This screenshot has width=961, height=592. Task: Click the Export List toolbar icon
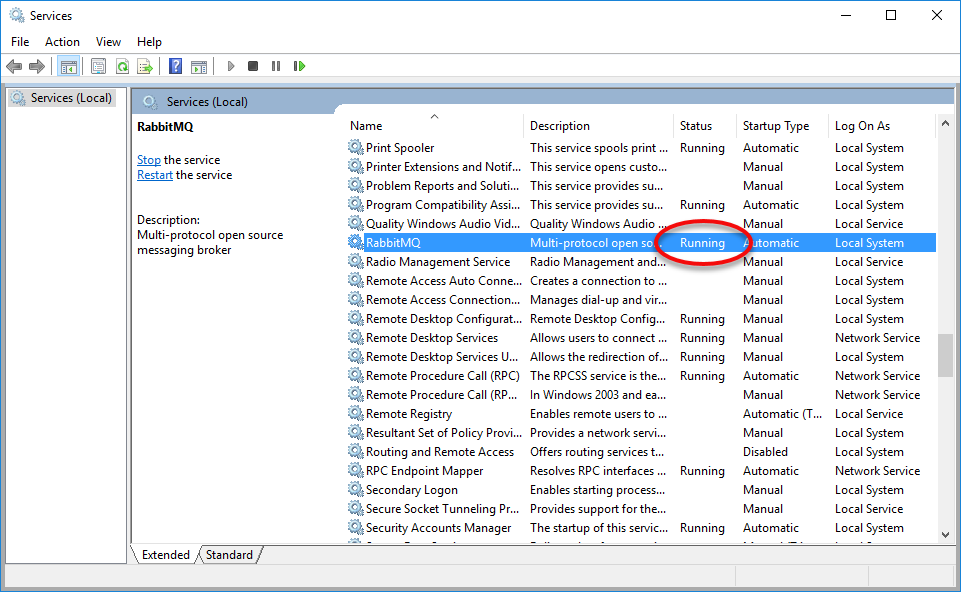(x=146, y=66)
